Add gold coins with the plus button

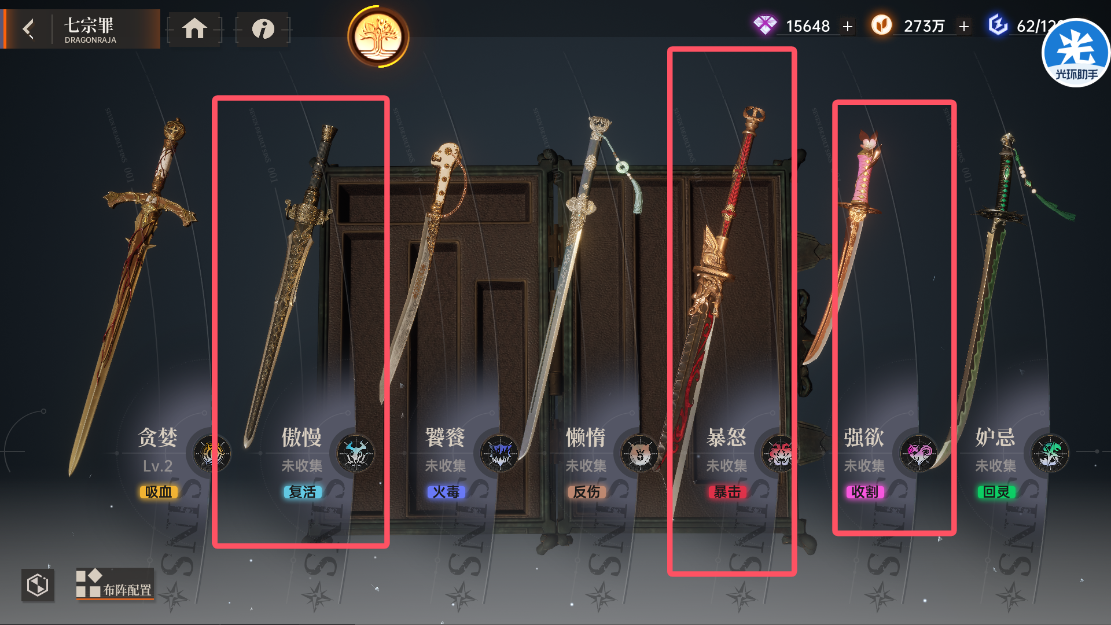click(x=964, y=26)
